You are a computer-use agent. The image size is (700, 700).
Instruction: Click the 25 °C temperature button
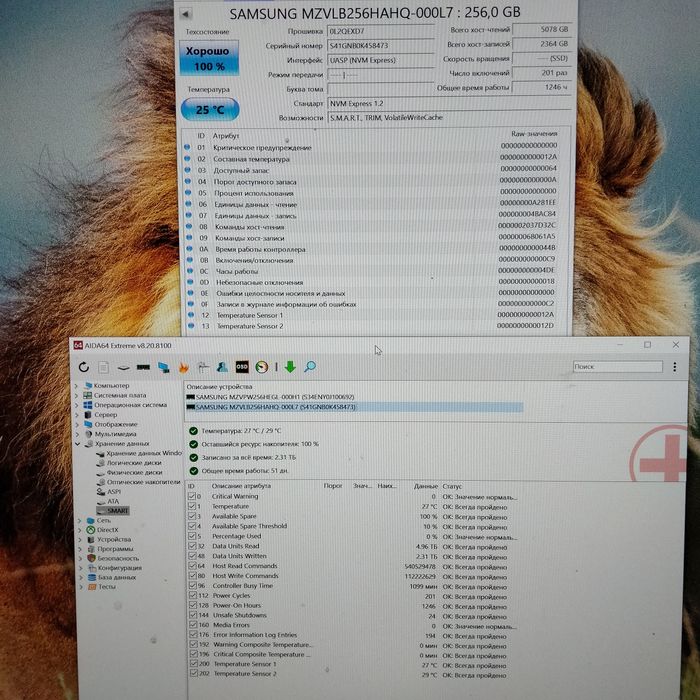pos(210,109)
